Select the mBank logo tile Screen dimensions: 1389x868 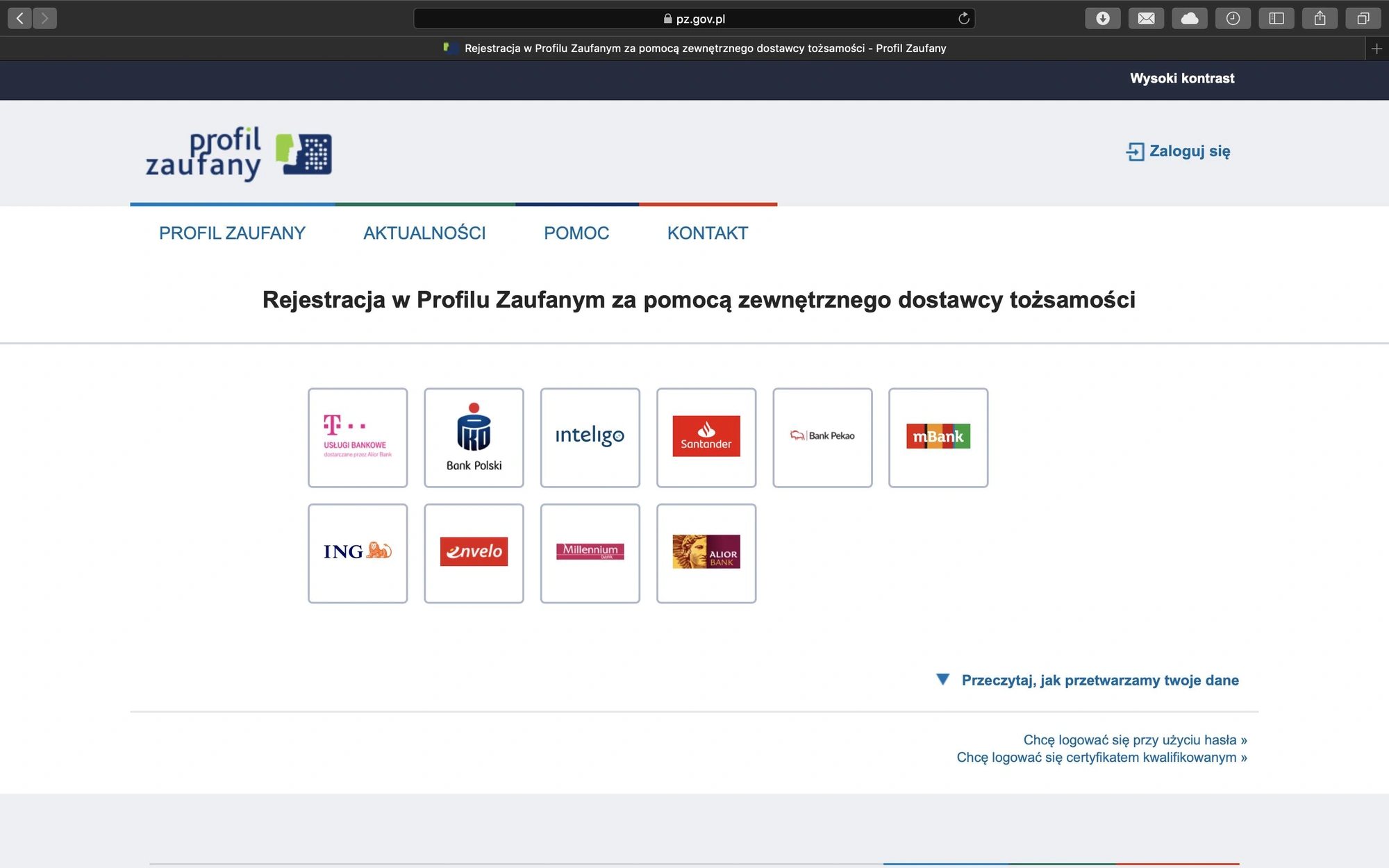click(938, 437)
